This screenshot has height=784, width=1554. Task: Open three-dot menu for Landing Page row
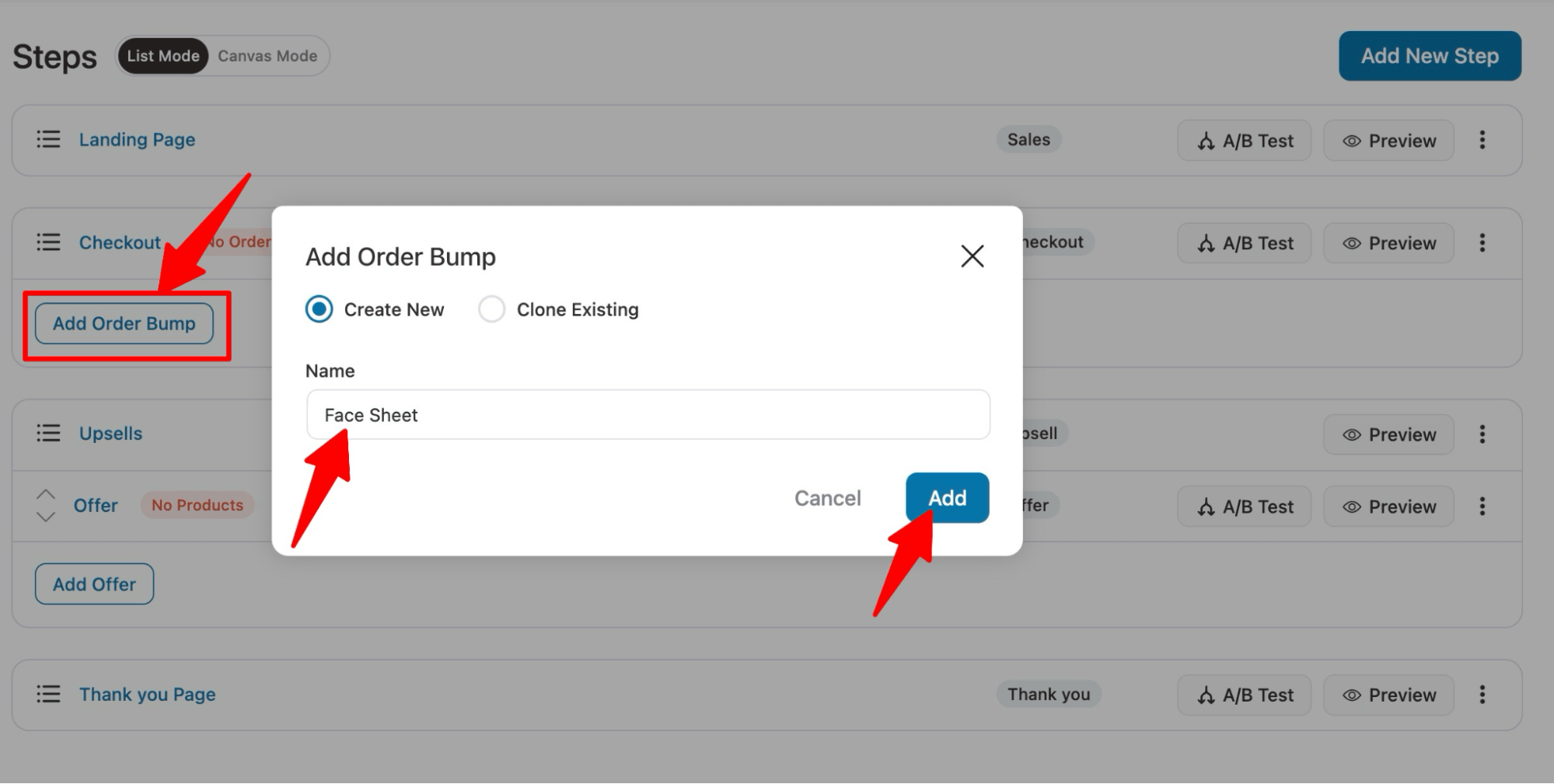(1482, 140)
